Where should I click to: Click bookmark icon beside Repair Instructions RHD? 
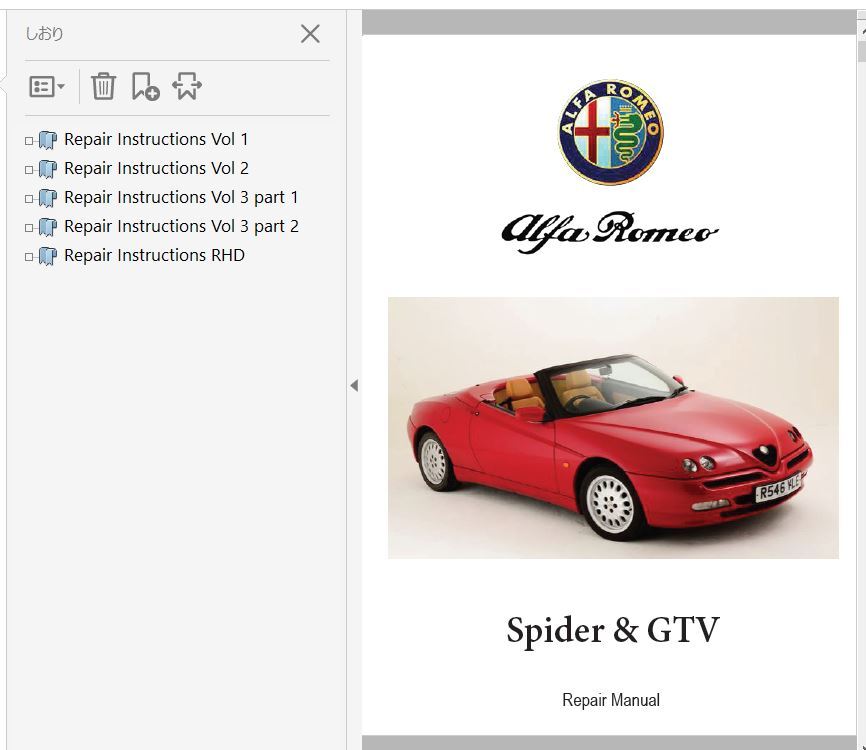tap(48, 256)
